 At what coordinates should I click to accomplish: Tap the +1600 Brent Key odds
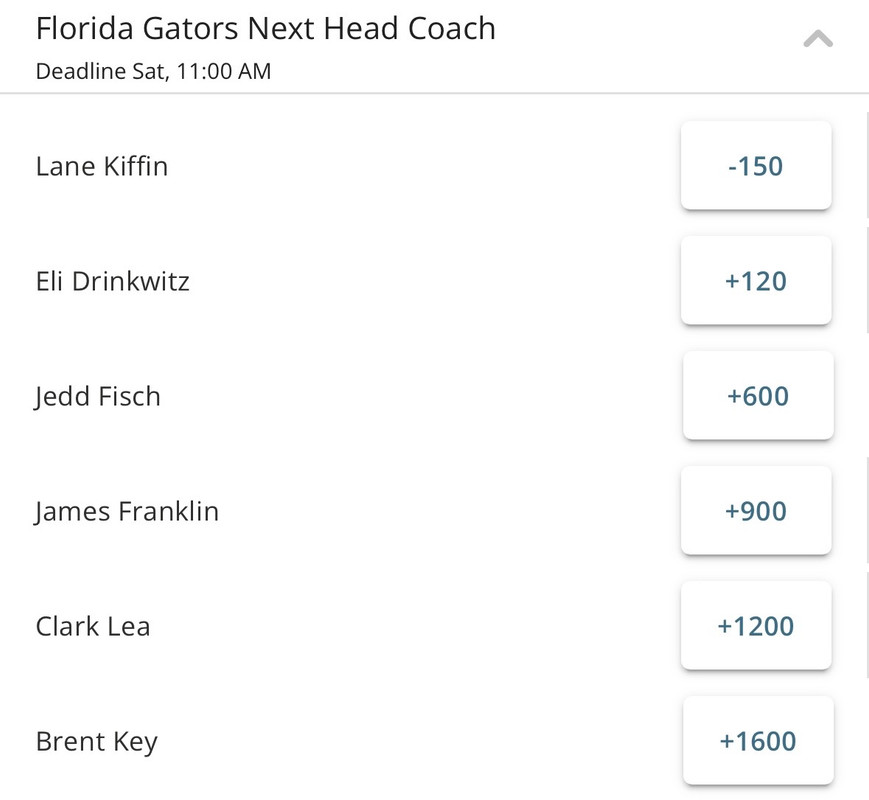pos(758,741)
